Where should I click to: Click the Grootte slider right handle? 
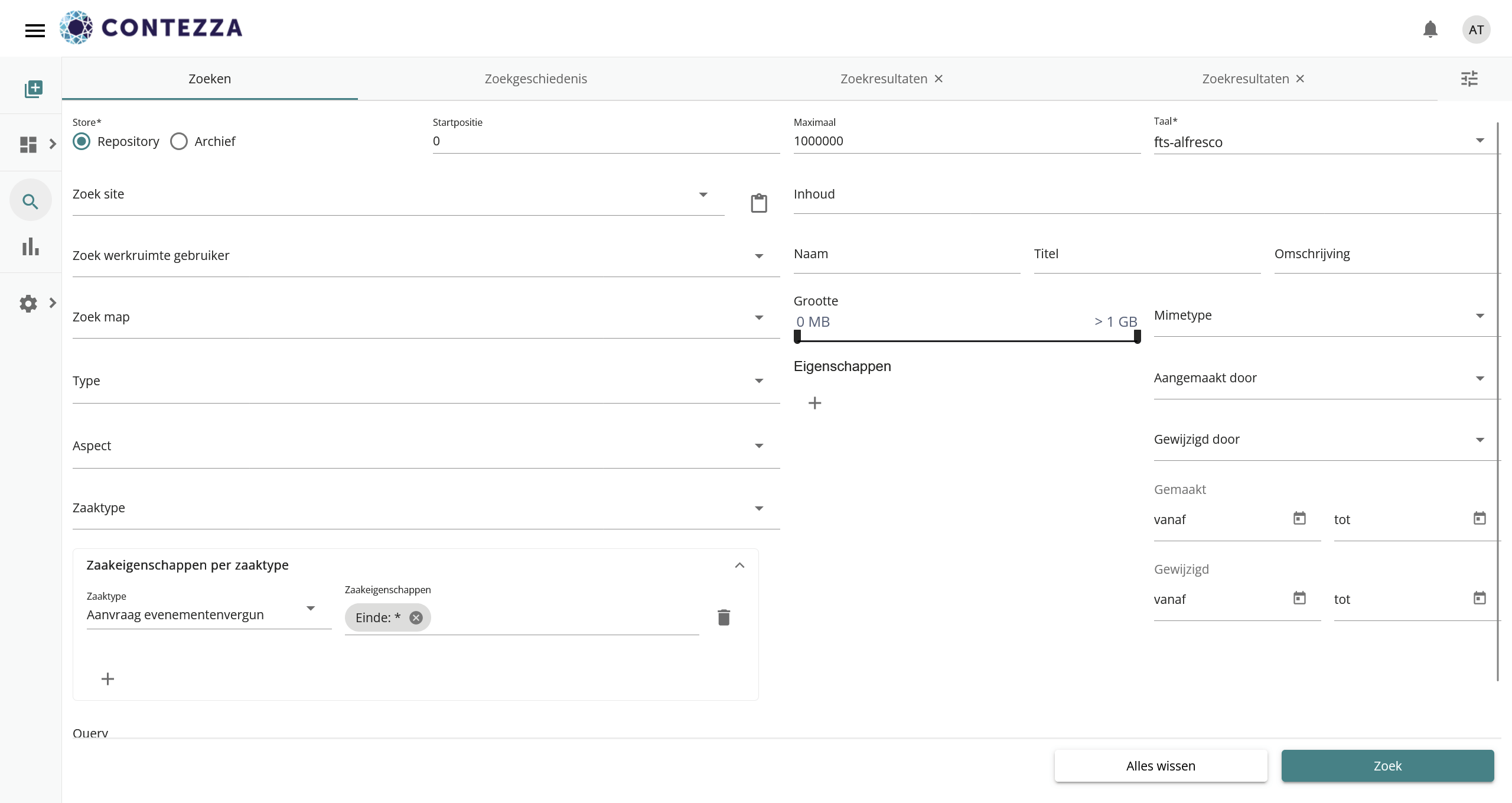pyautogui.click(x=1137, y=337)
